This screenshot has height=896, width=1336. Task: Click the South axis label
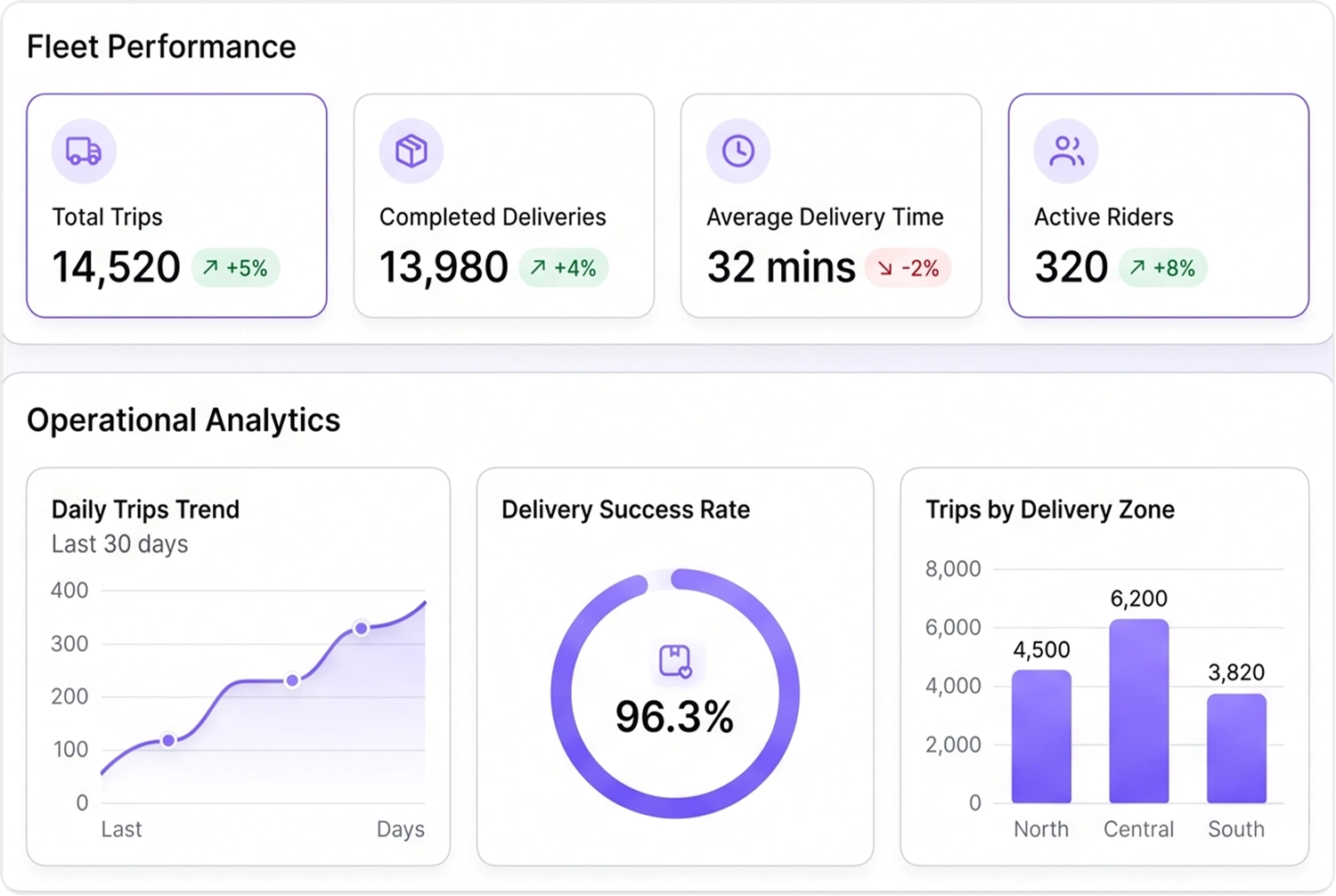pyautogui.click(x=1236, y=829)
